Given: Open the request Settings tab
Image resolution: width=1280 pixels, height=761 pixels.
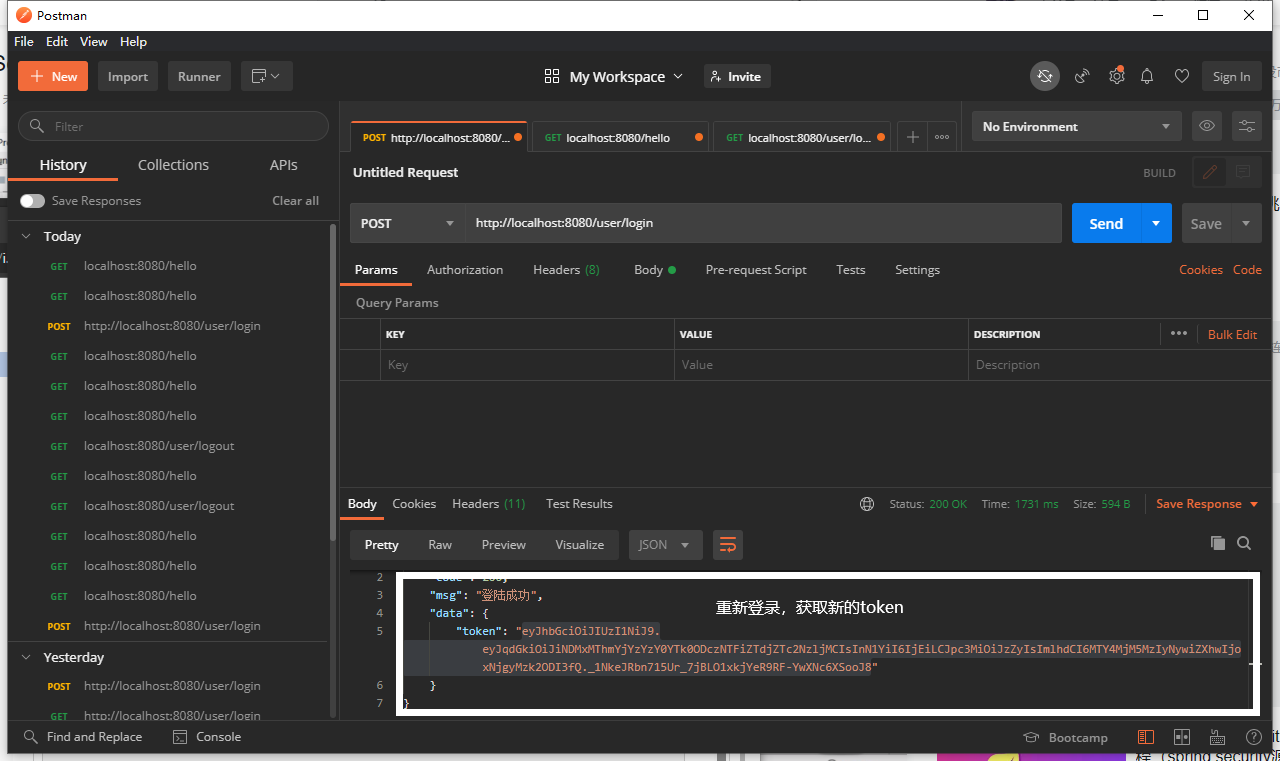Looking at the screenshot, I should click(x=917, y=270).
